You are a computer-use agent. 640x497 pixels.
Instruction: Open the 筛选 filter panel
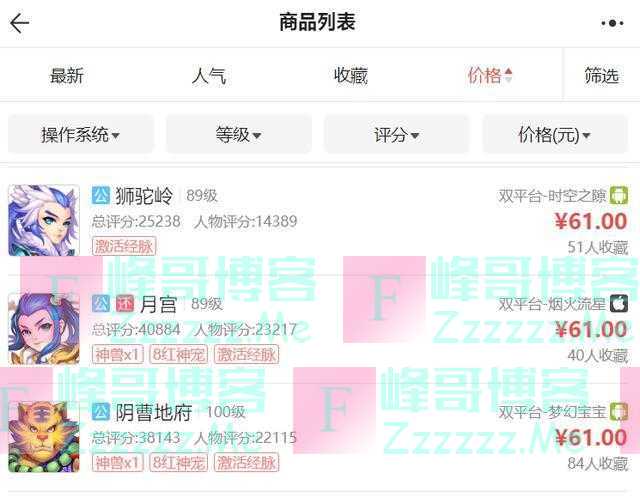tap(601, 75)
